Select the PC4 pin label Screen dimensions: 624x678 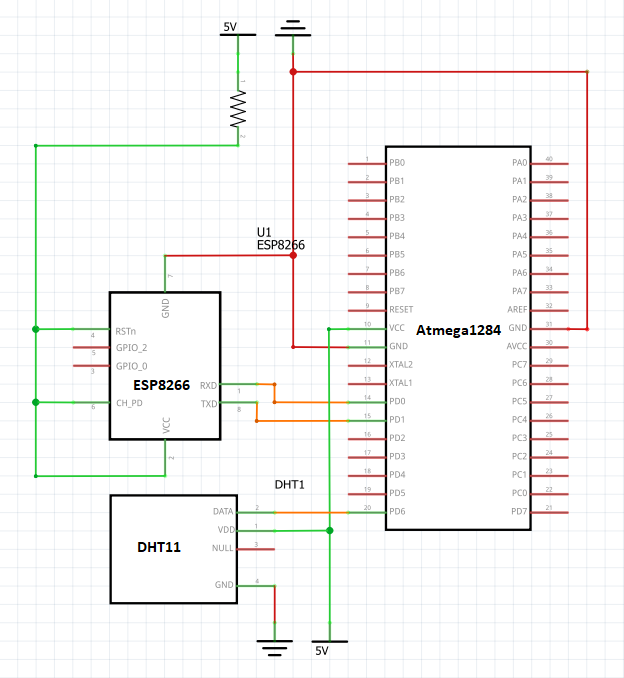tap(520, 419)
